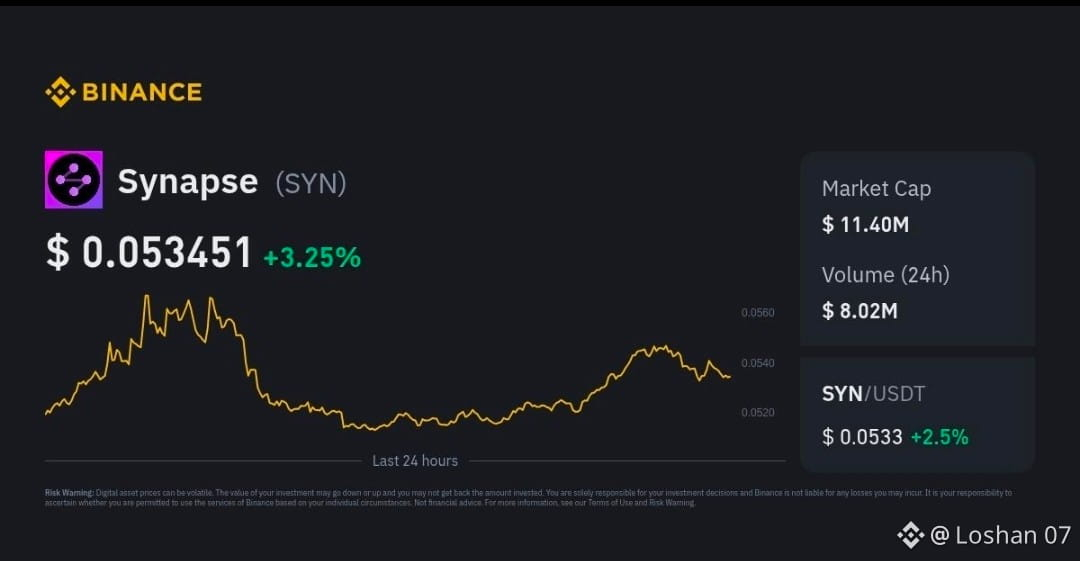Click the 24-hour price chart line
Viewport: 1080px width, 561px height.
(388, 363)
